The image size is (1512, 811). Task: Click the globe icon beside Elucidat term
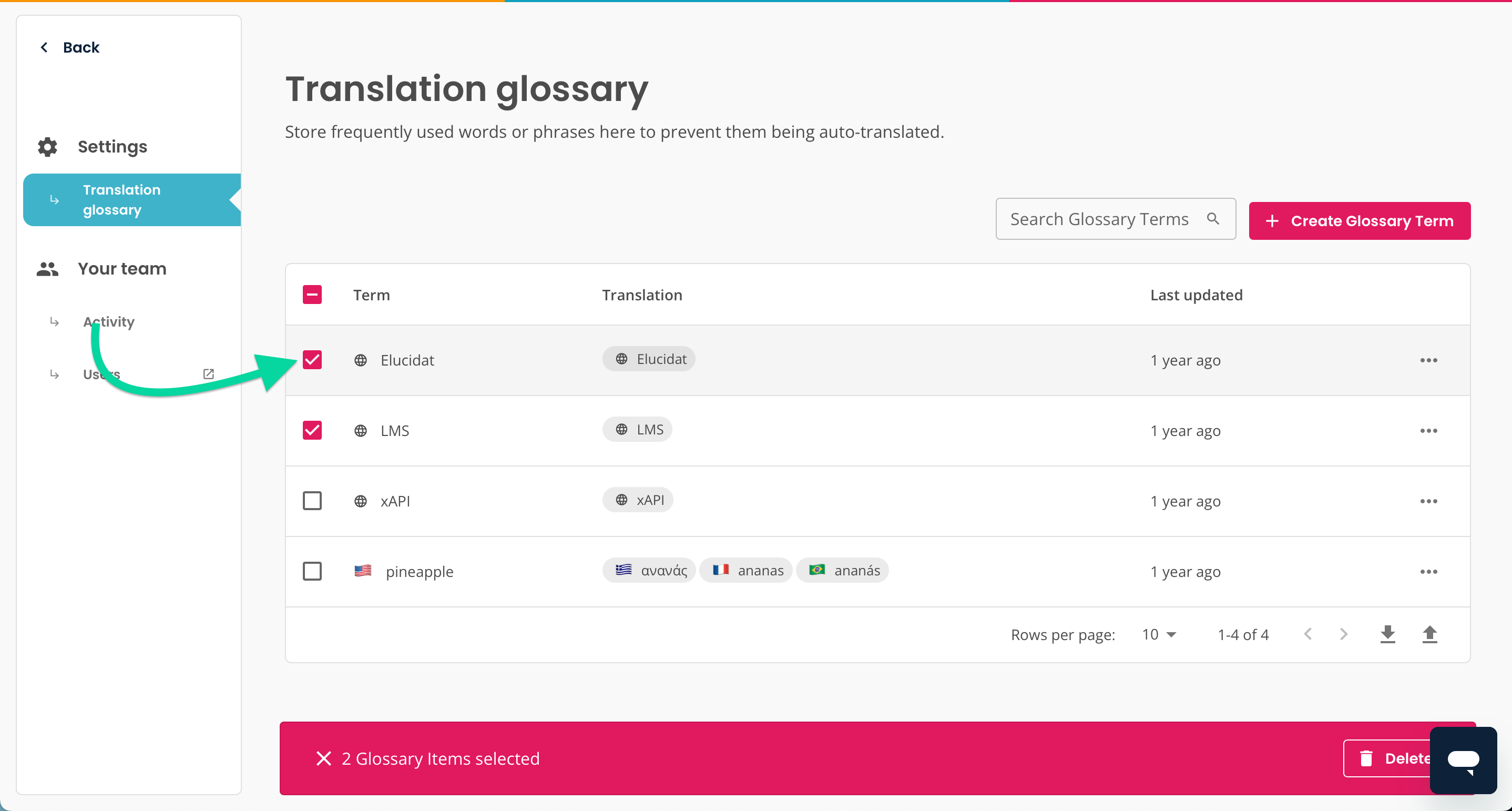pos(361,360)
